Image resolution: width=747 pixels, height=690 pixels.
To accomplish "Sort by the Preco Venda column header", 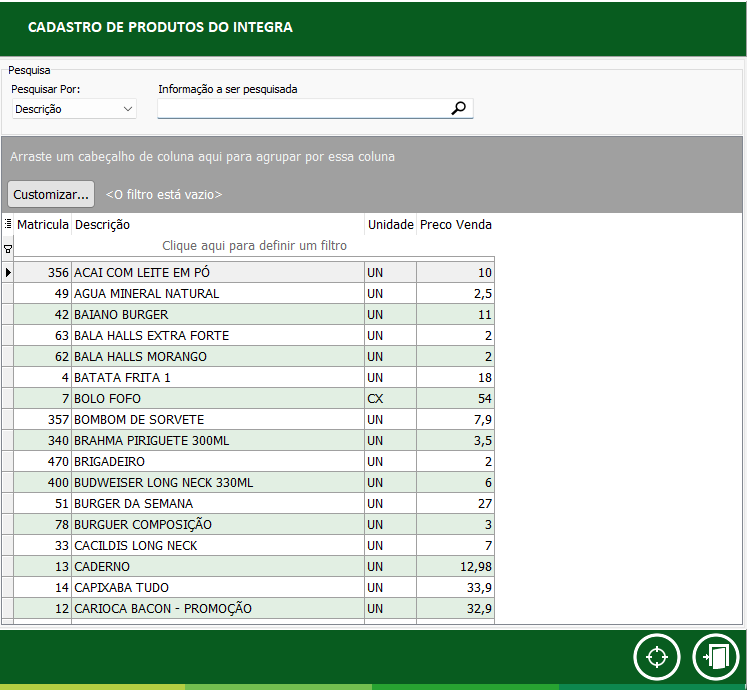I will (455, 224).
